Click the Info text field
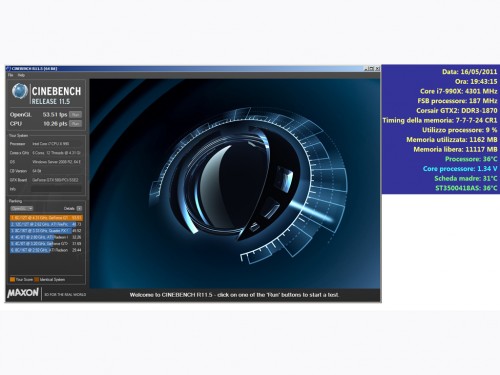Screen dimensions: 500x375 (x=56, y=189)
